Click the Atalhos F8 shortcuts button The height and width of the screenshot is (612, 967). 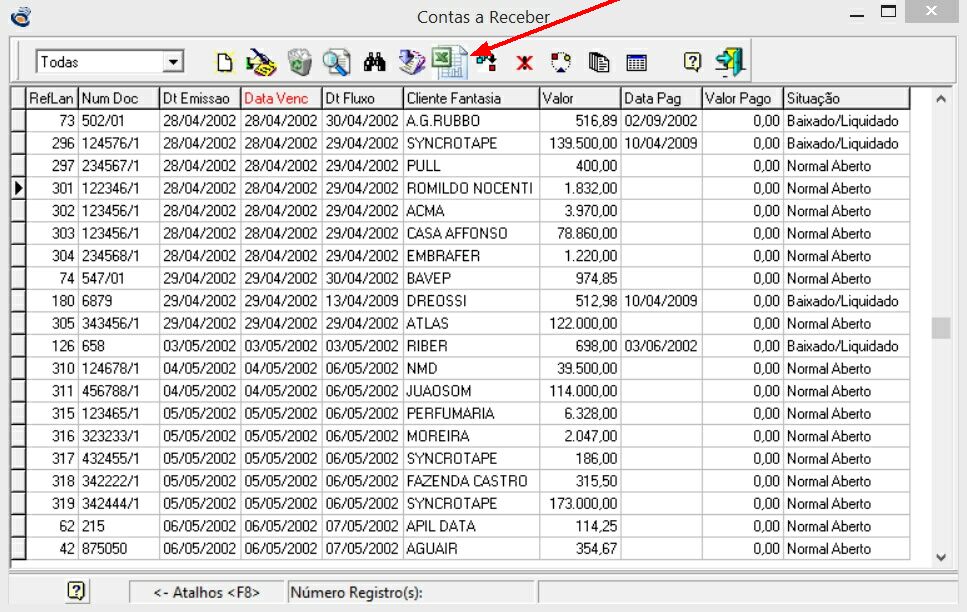click(207, 592)
